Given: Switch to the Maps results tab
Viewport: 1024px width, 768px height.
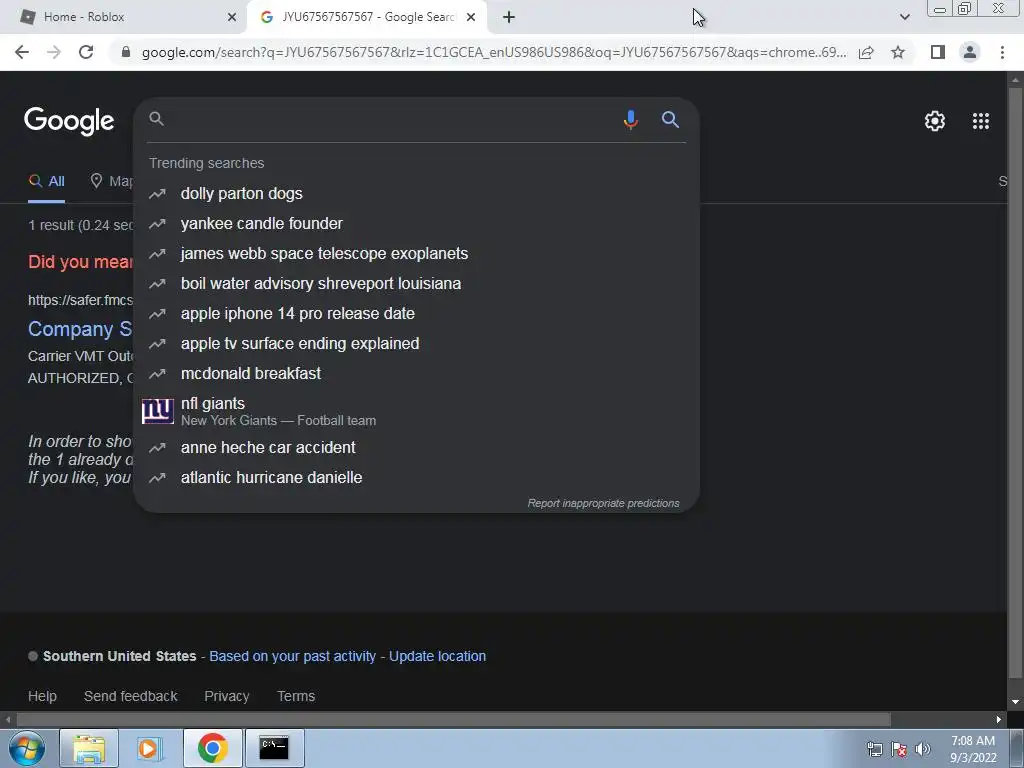Looking at the screenshot, I should tap(112, 182).
